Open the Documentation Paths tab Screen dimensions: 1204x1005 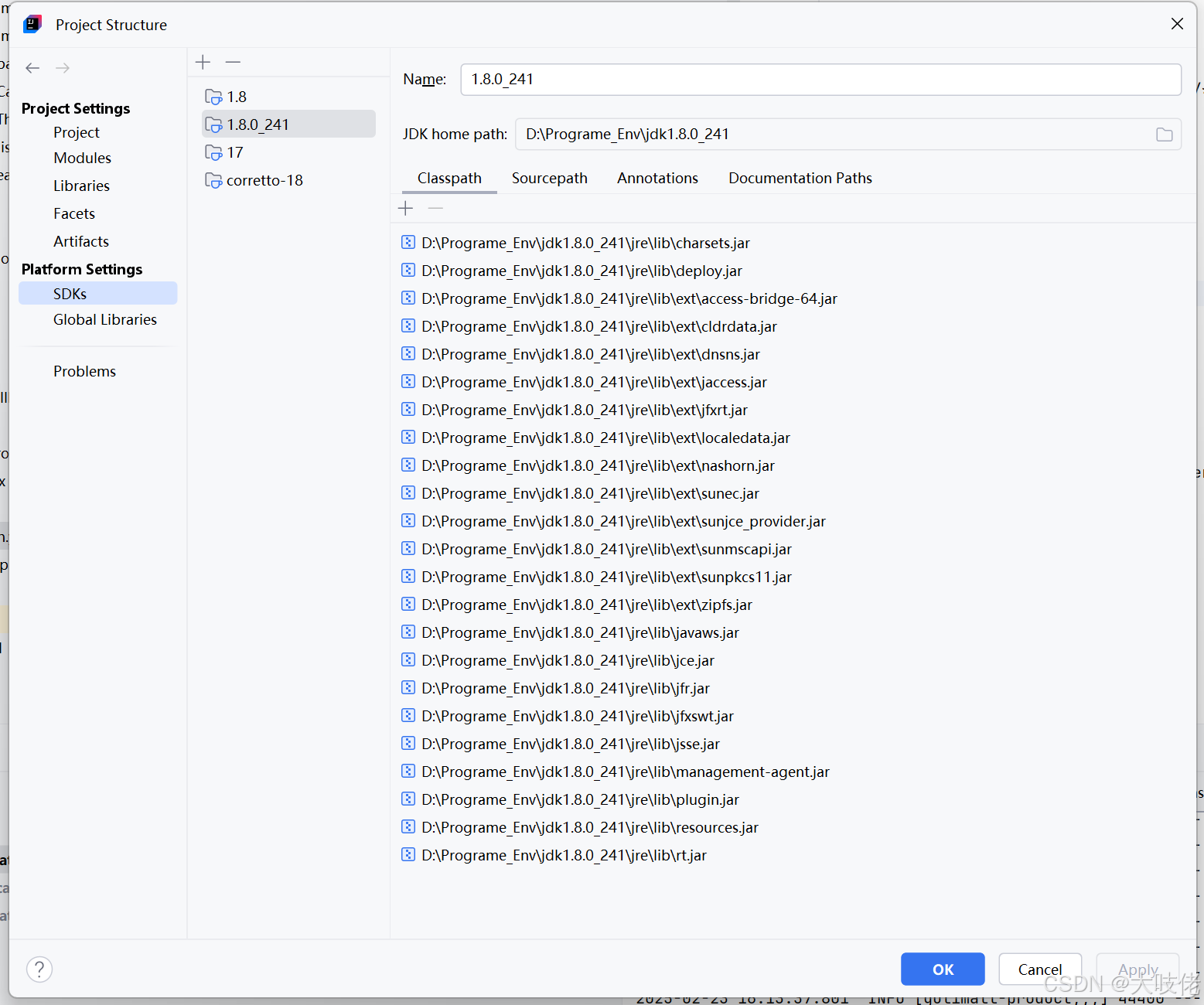800,178
